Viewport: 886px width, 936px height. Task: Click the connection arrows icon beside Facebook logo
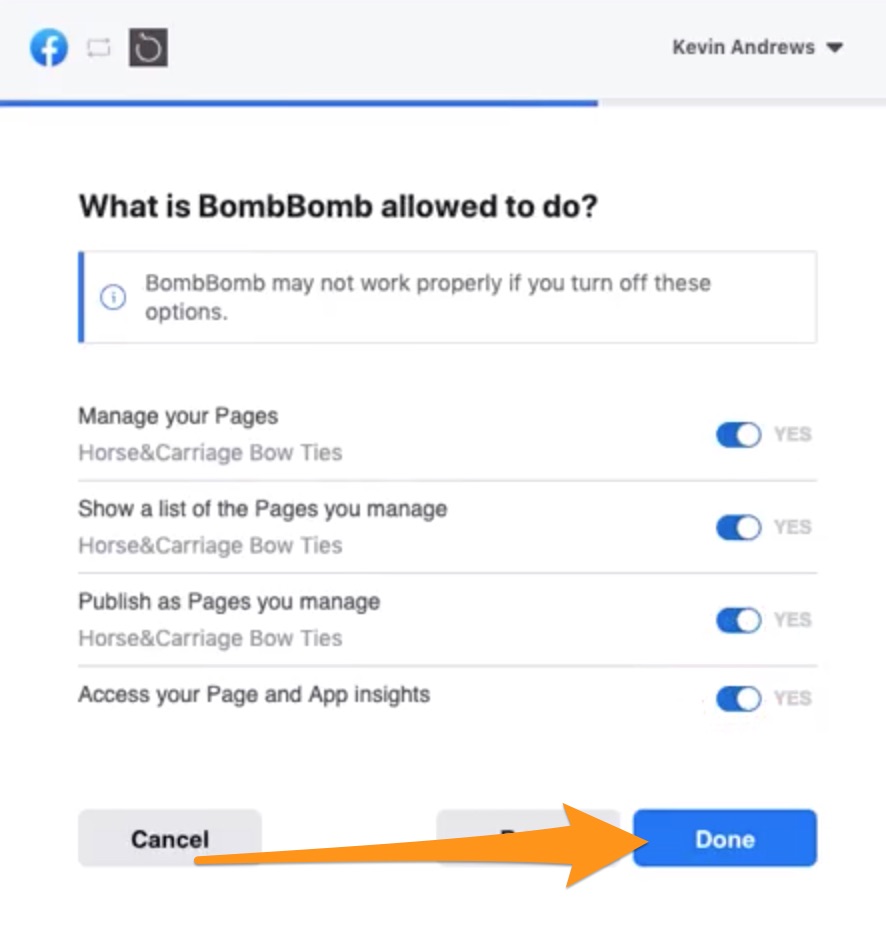pyautogui.click(x=99, y=48)
